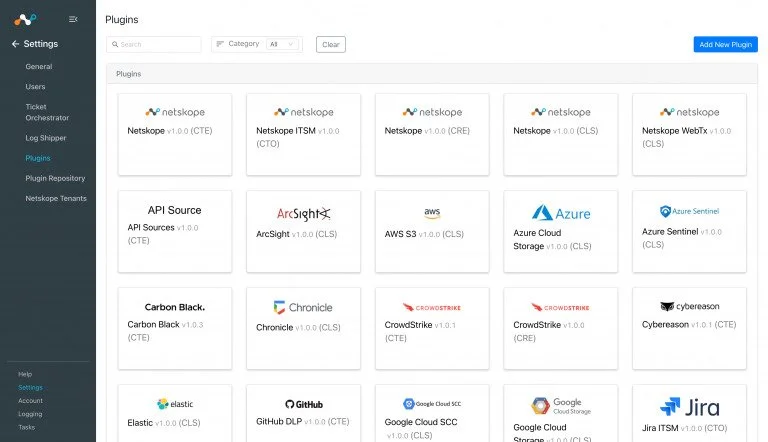Viewport: 768px width, 442px height.
Task: Click 'Netskope ITSM' card title text
Action: click(x=286, y=131)
